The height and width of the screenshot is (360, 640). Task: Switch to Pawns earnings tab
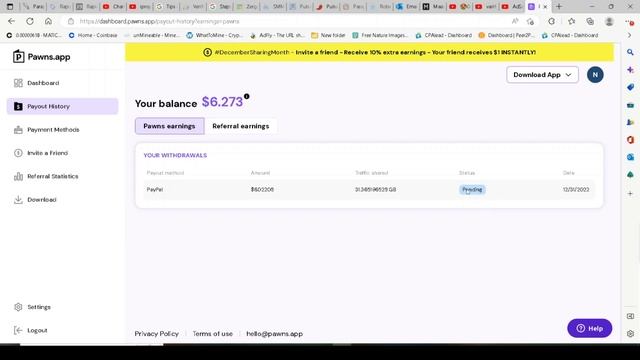pos(169,126)
